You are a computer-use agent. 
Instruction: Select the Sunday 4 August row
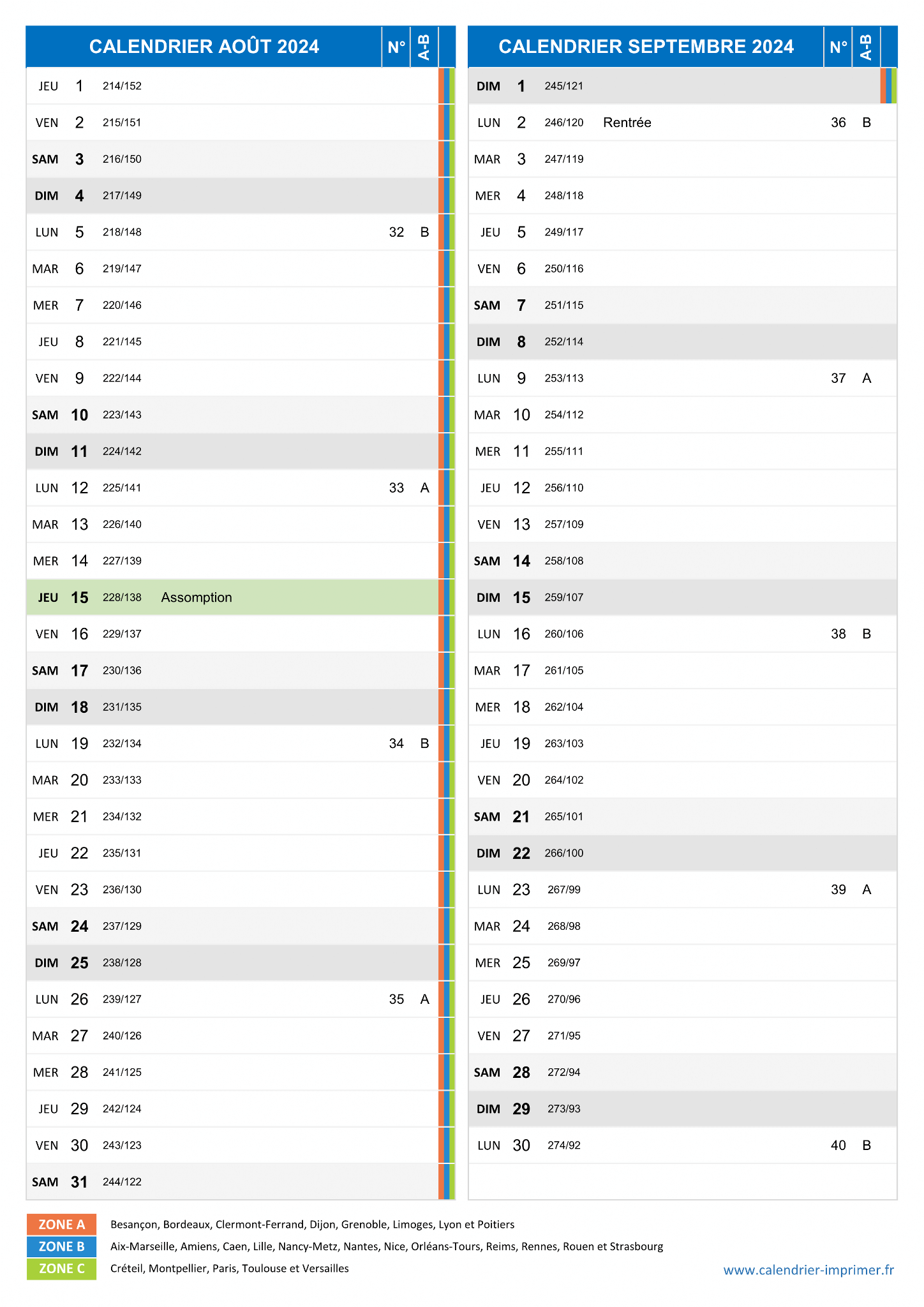click(x=232, y=196)
